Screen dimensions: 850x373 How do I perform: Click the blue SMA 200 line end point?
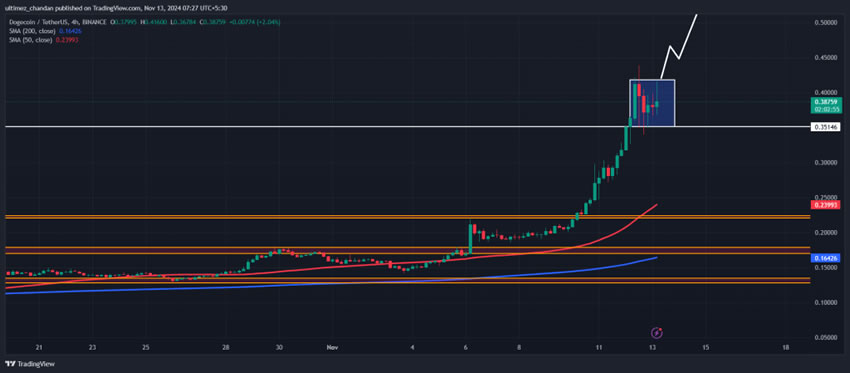tap(657, 258)
